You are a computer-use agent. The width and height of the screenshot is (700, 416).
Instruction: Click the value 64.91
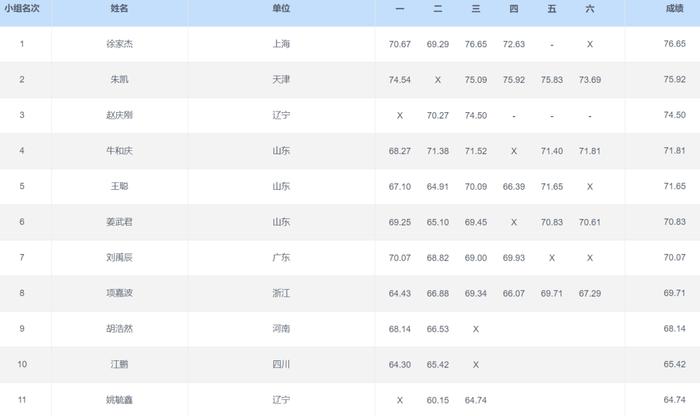pos(438,187)
